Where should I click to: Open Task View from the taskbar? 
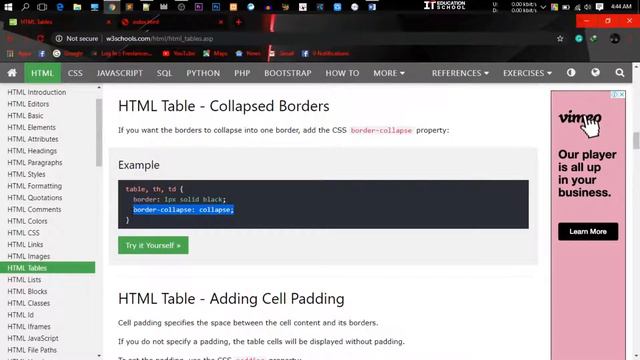(42, 7)
